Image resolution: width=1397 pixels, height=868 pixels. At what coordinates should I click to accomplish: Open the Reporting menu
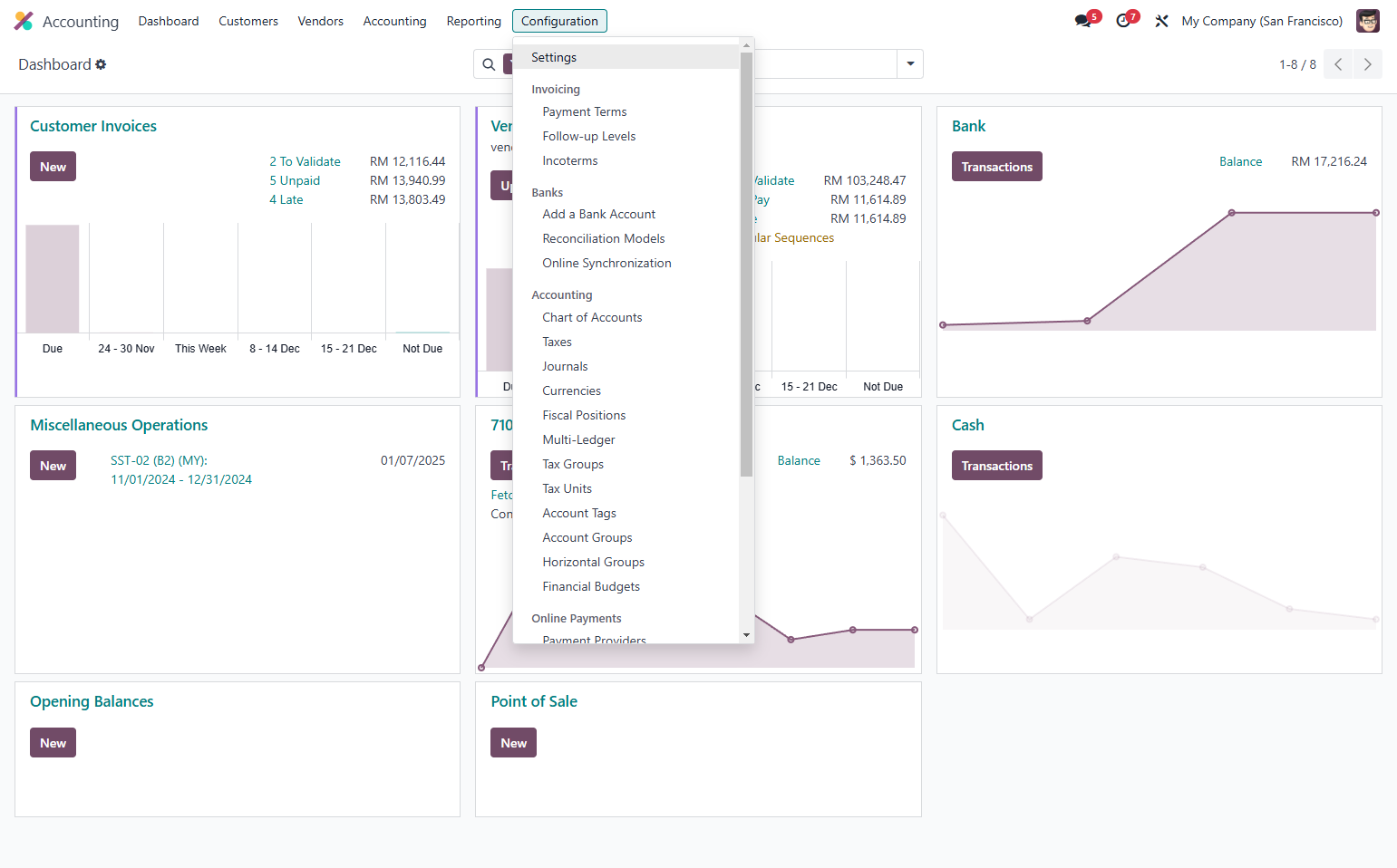(x=473, y=21)
